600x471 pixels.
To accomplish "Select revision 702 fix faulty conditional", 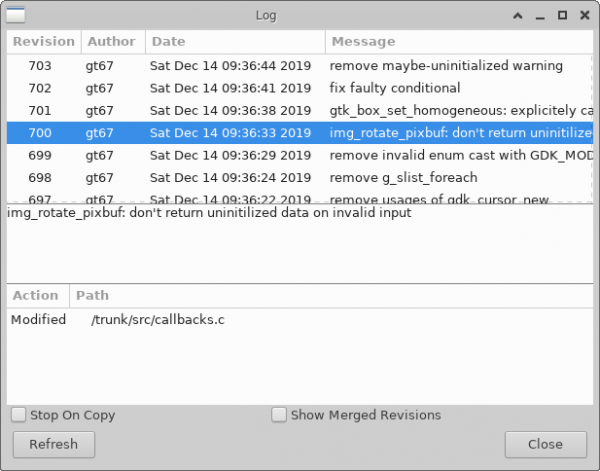I will coord(300,88).
